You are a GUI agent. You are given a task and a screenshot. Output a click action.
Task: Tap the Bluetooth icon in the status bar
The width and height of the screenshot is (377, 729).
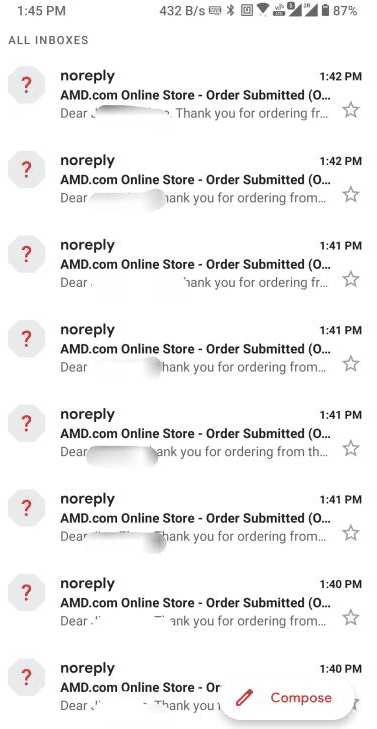pyautogui.click(x=230, y=11)
